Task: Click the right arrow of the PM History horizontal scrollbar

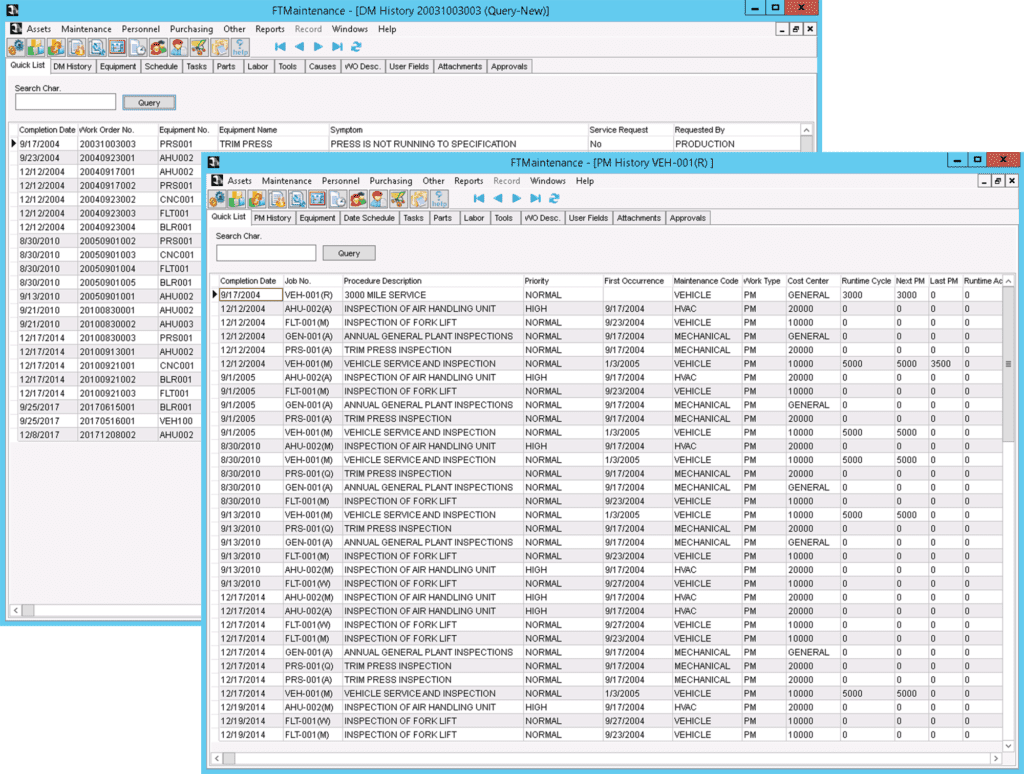Action: pyautogui.click(x=995, y=758)
